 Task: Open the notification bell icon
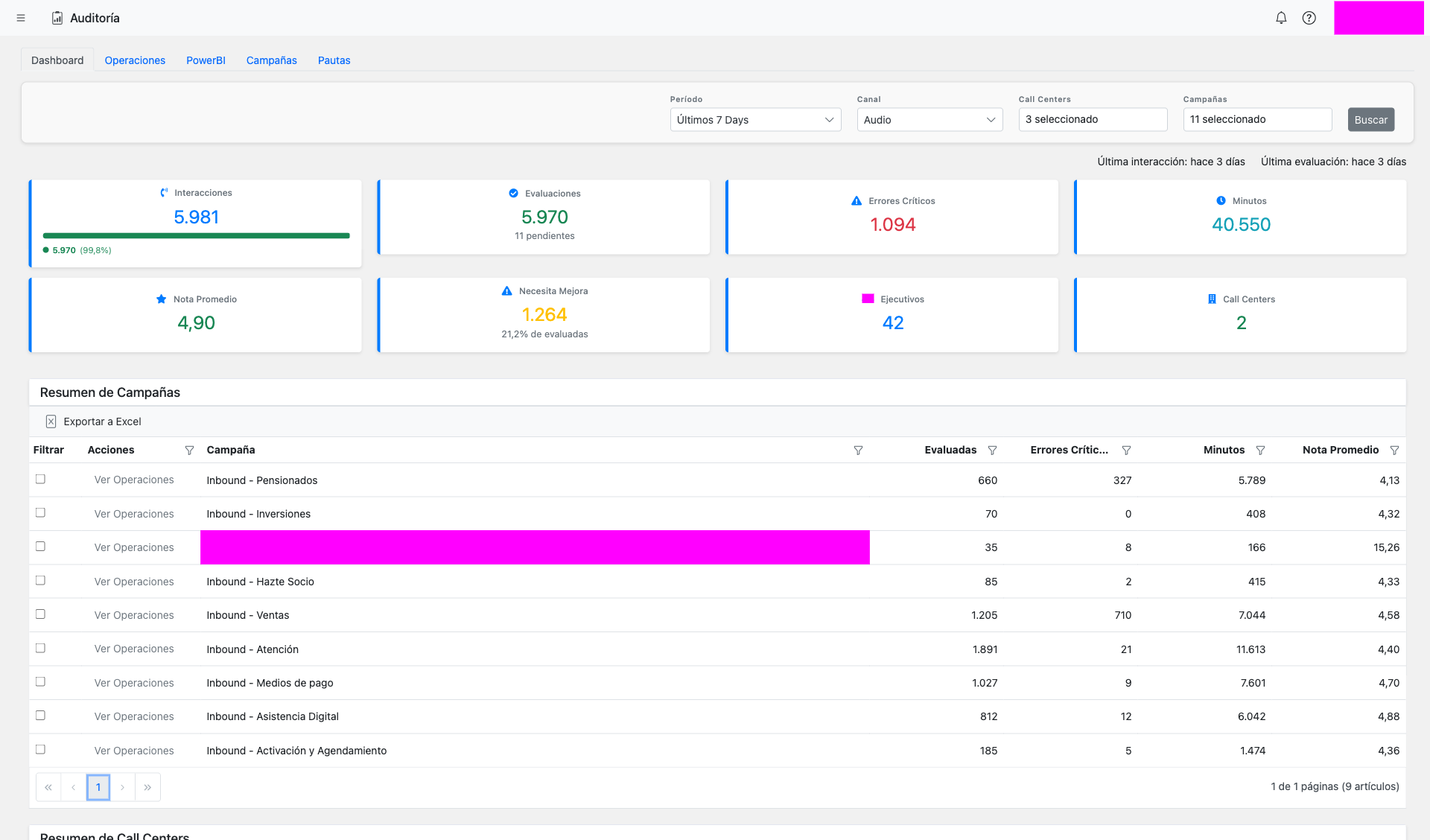[1281, 17]
